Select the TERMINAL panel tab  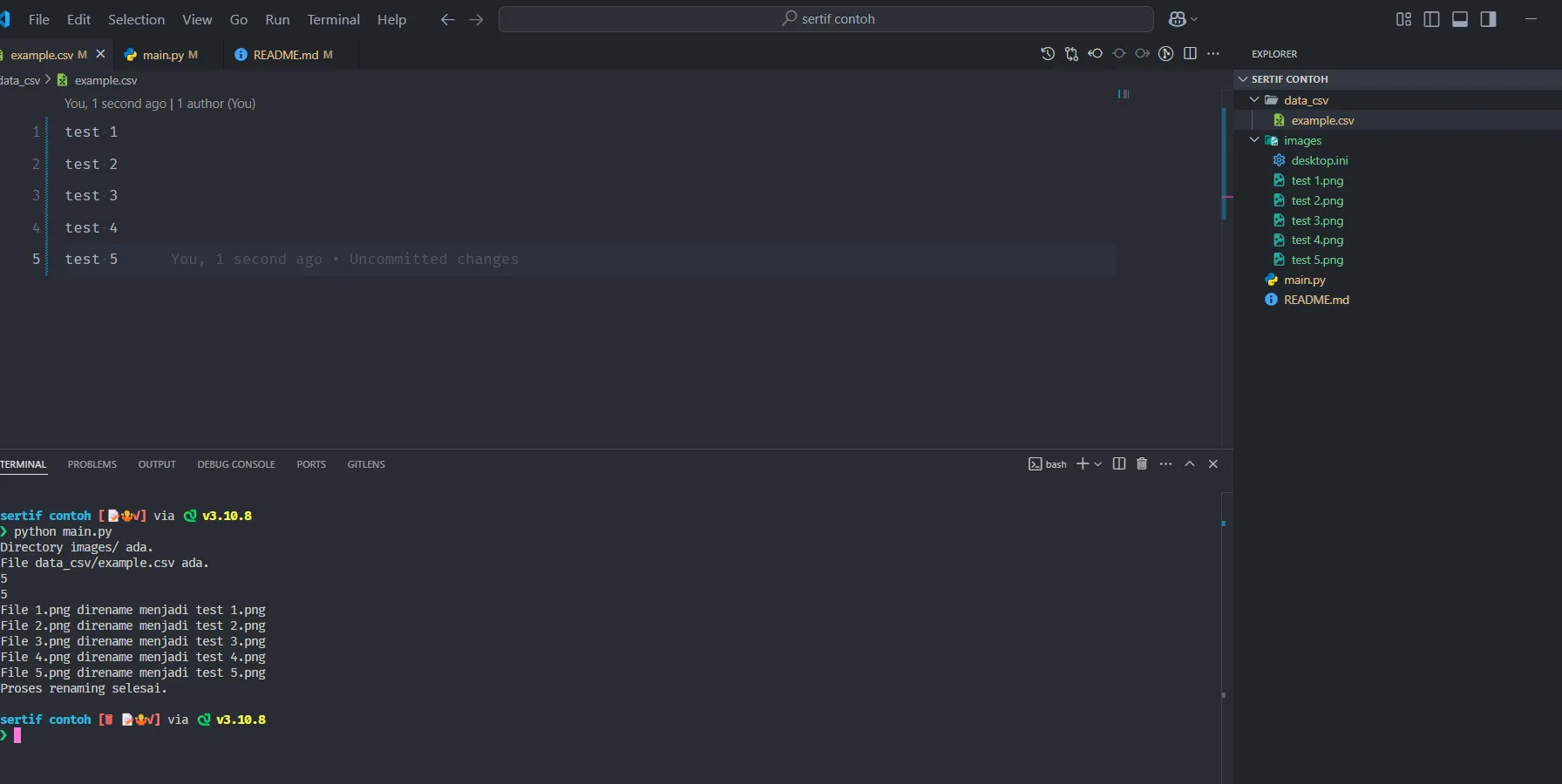tap(24, 464)
